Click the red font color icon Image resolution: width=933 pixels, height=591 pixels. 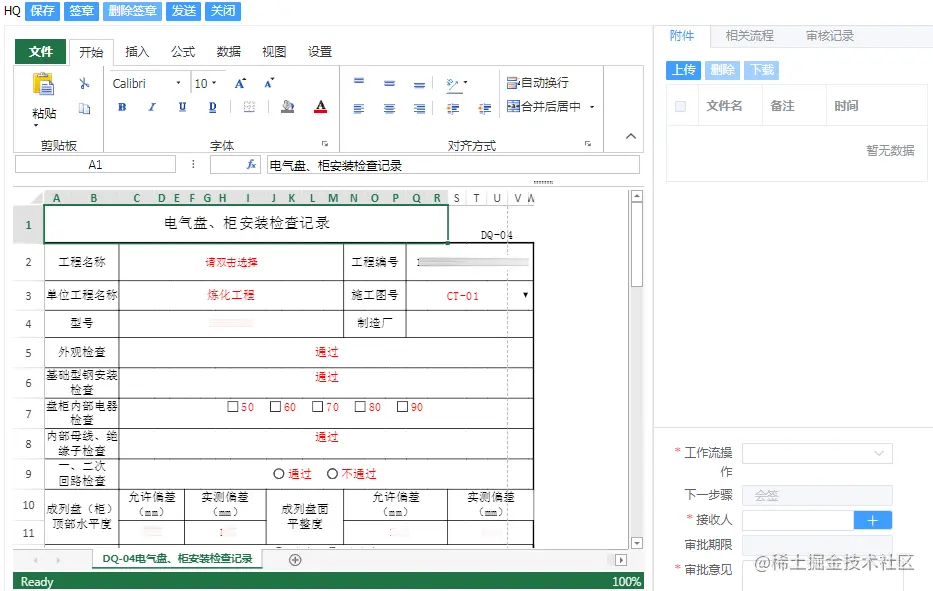tap(320, 107)
